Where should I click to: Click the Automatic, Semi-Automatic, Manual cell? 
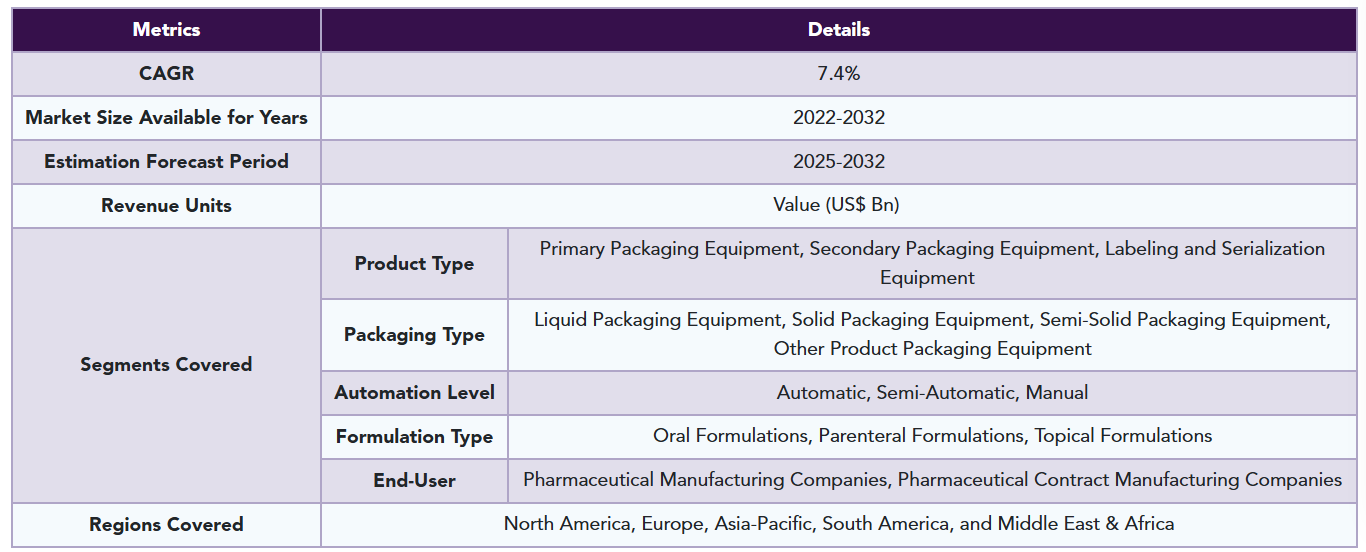(x=932, y=393)
